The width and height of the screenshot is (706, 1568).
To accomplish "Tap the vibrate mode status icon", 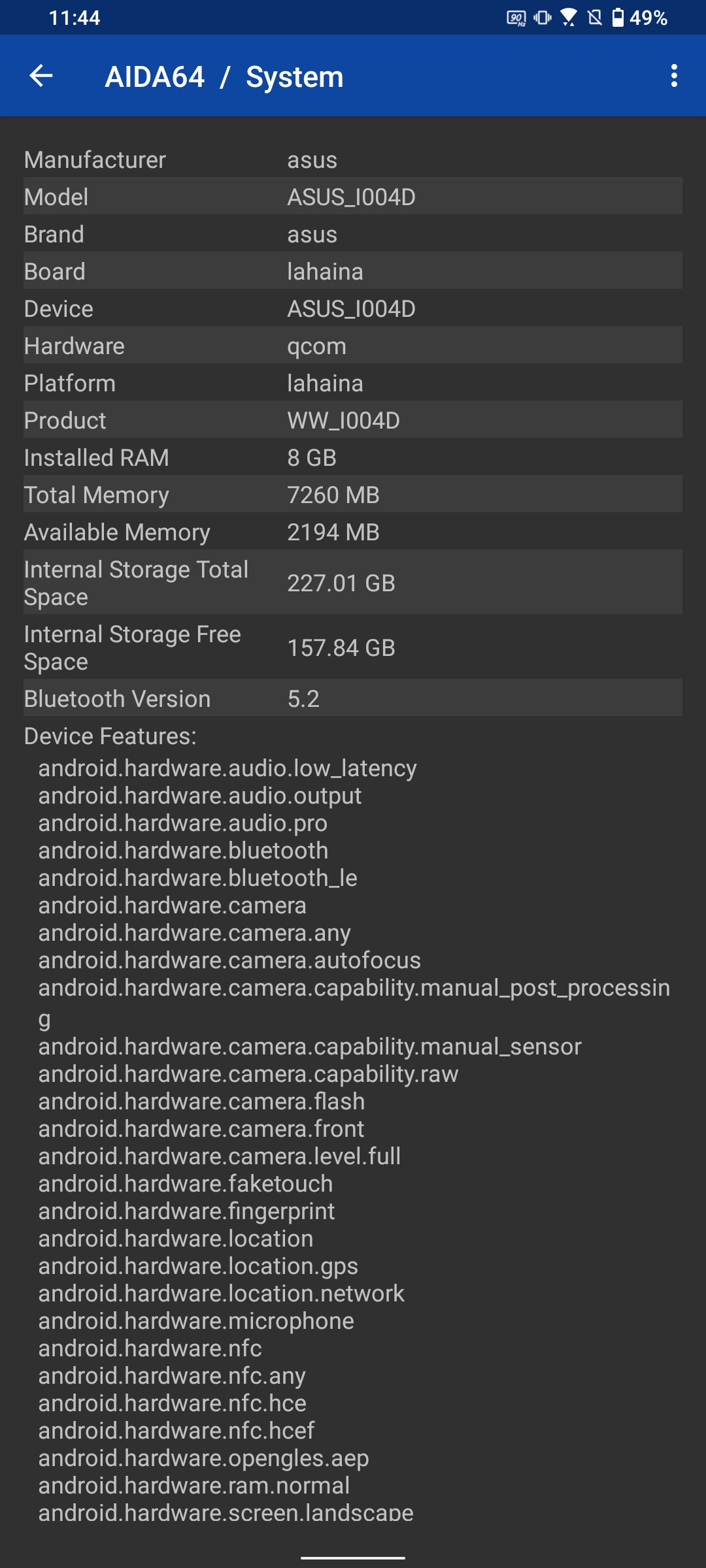I will coord(543,18).
